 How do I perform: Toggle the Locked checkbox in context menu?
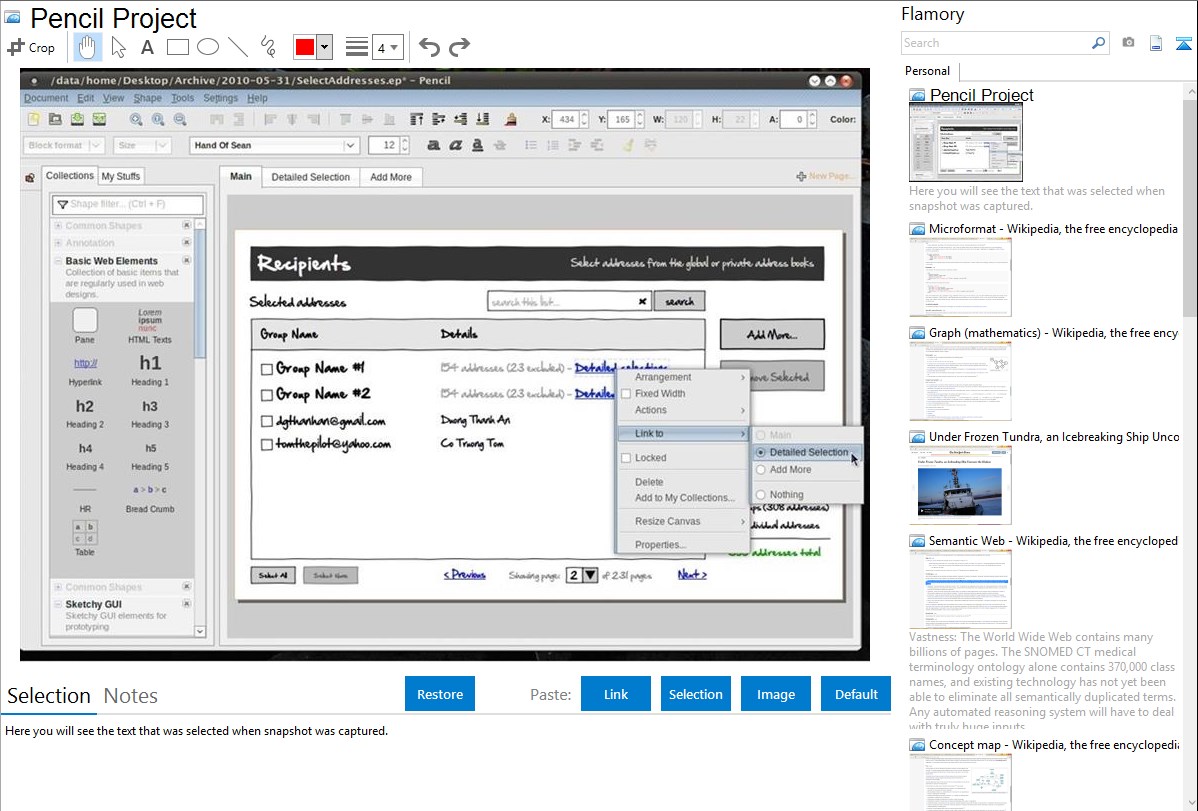[x=626, y=458]
